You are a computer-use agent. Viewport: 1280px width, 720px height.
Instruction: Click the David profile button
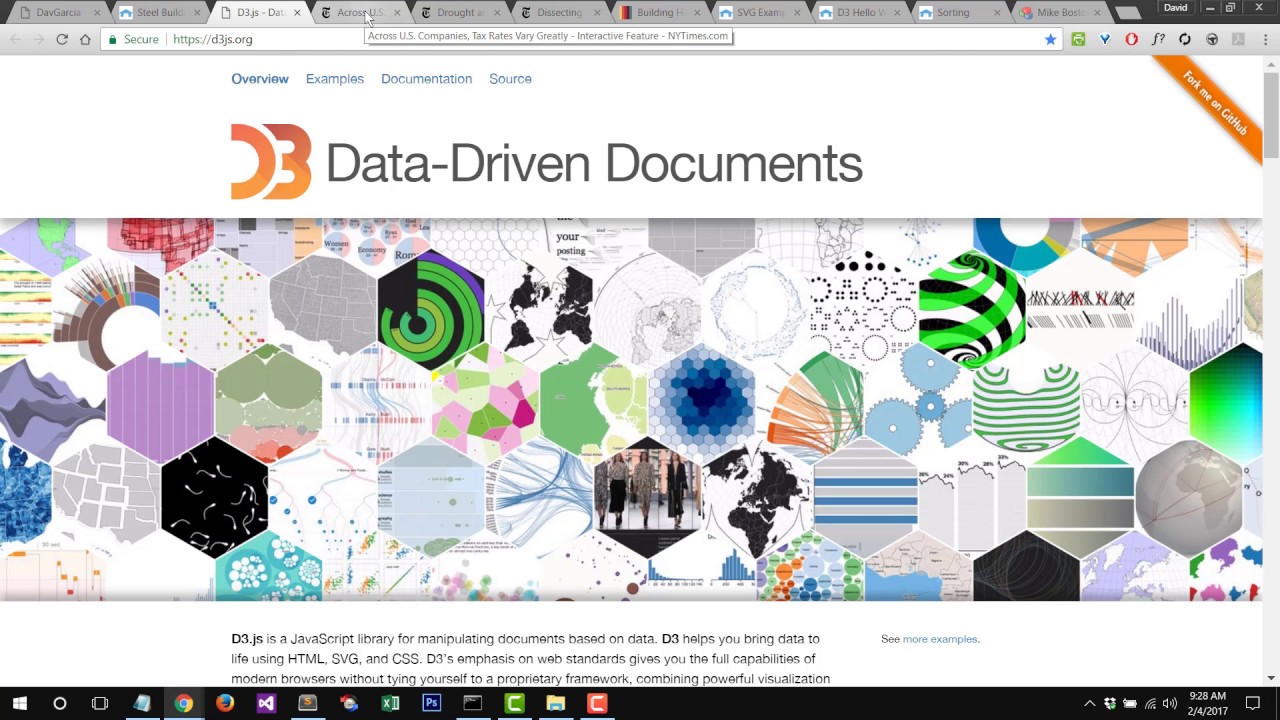(1176, 7)
